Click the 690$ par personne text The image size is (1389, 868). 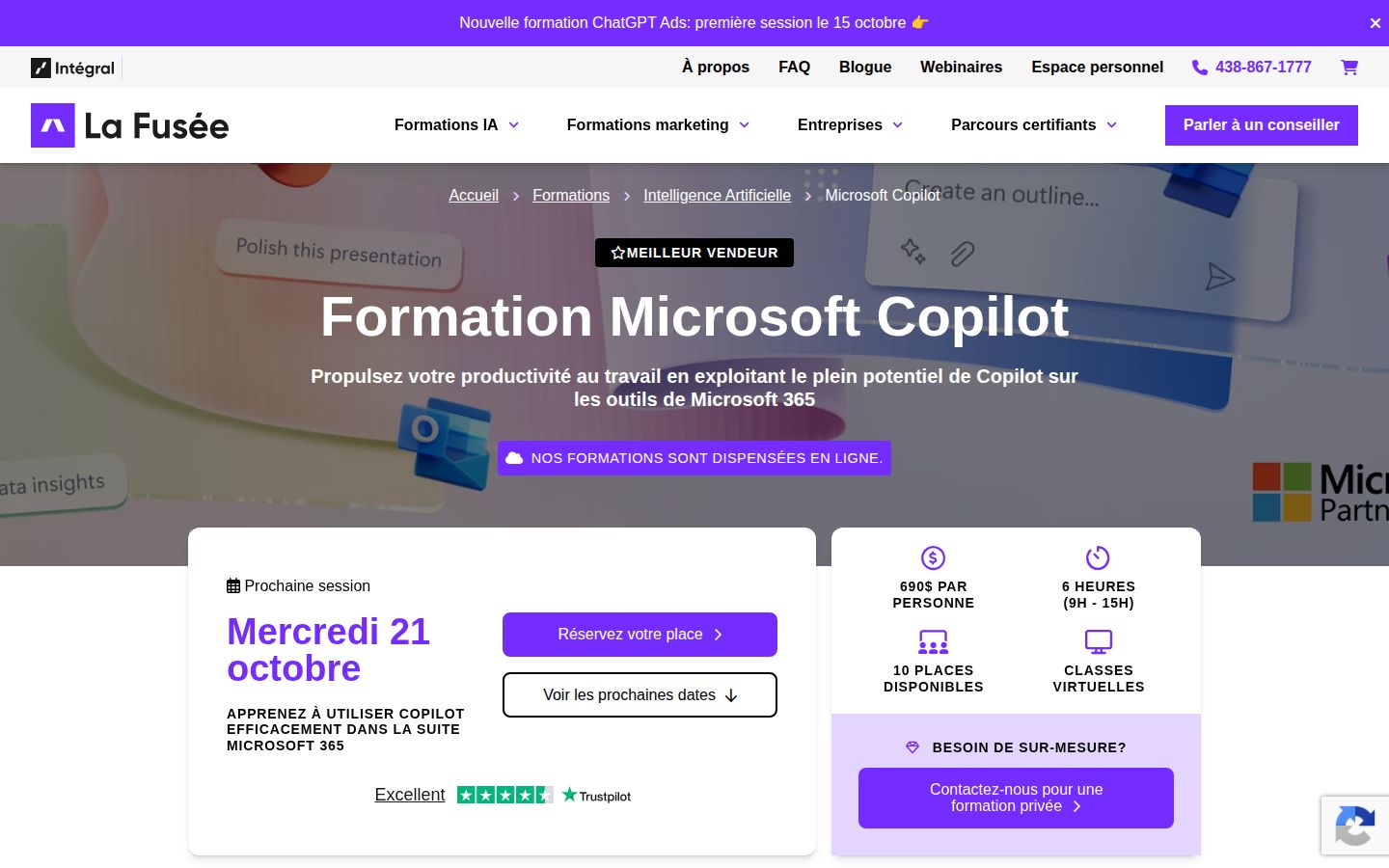933,595
